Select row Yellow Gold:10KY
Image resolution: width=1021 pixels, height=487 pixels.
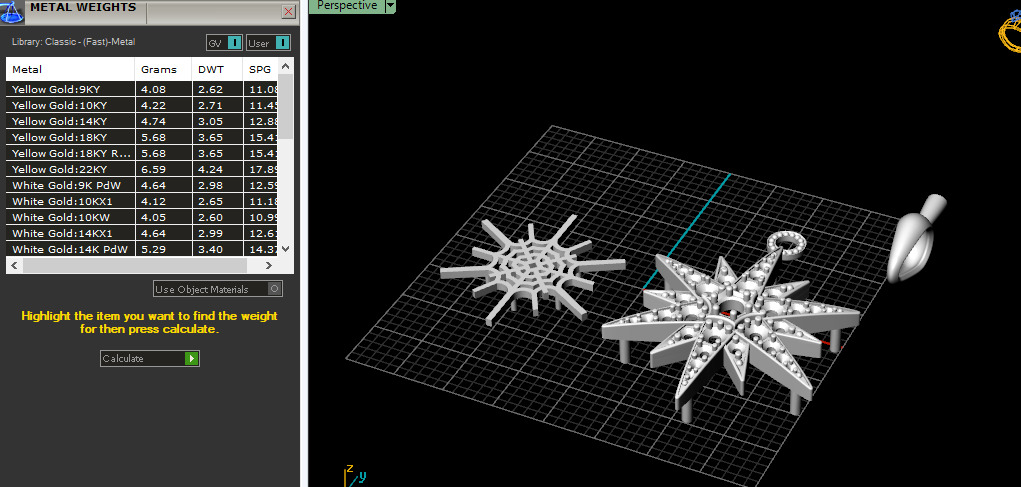tap(142, 105)
